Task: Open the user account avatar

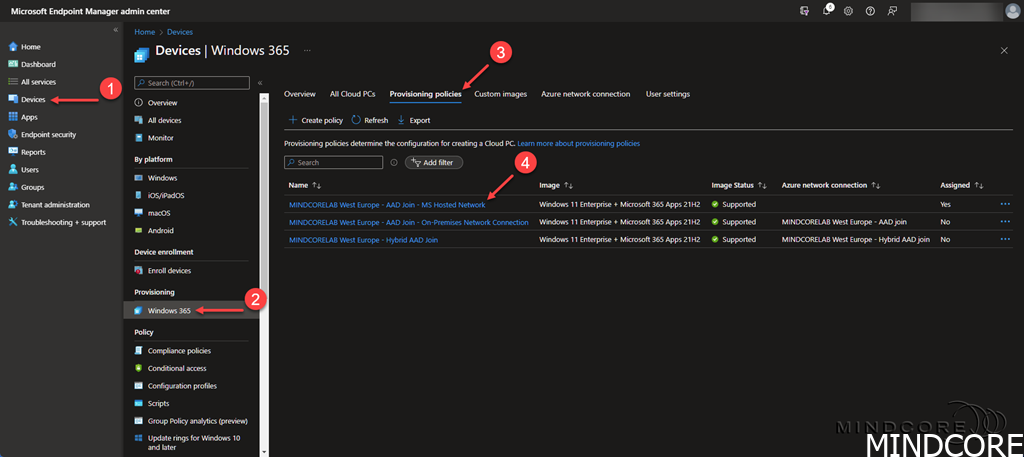Action: click(1011, 11)
